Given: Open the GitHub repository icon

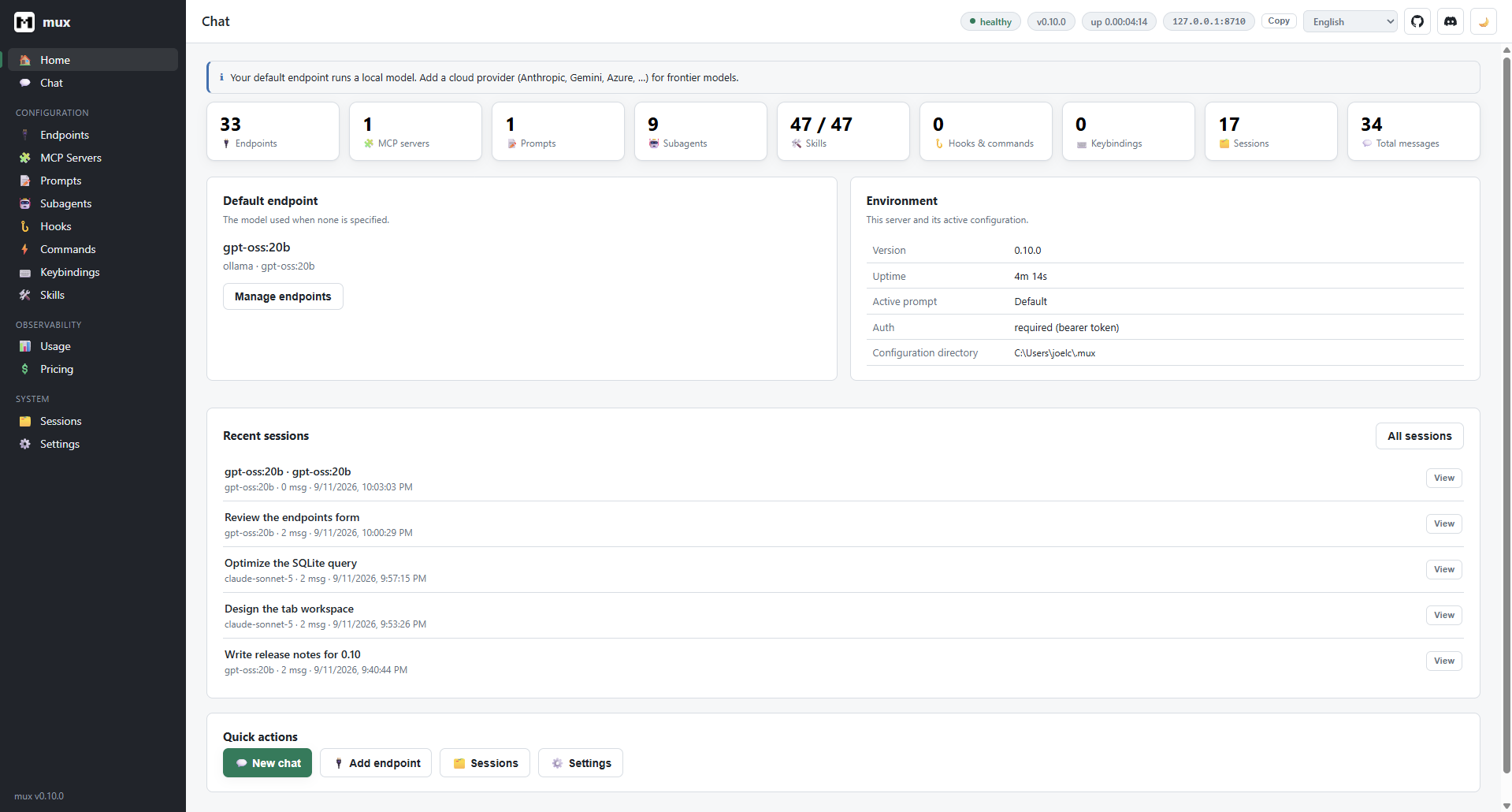Looking at the screenshot, I should [1417, 21].
